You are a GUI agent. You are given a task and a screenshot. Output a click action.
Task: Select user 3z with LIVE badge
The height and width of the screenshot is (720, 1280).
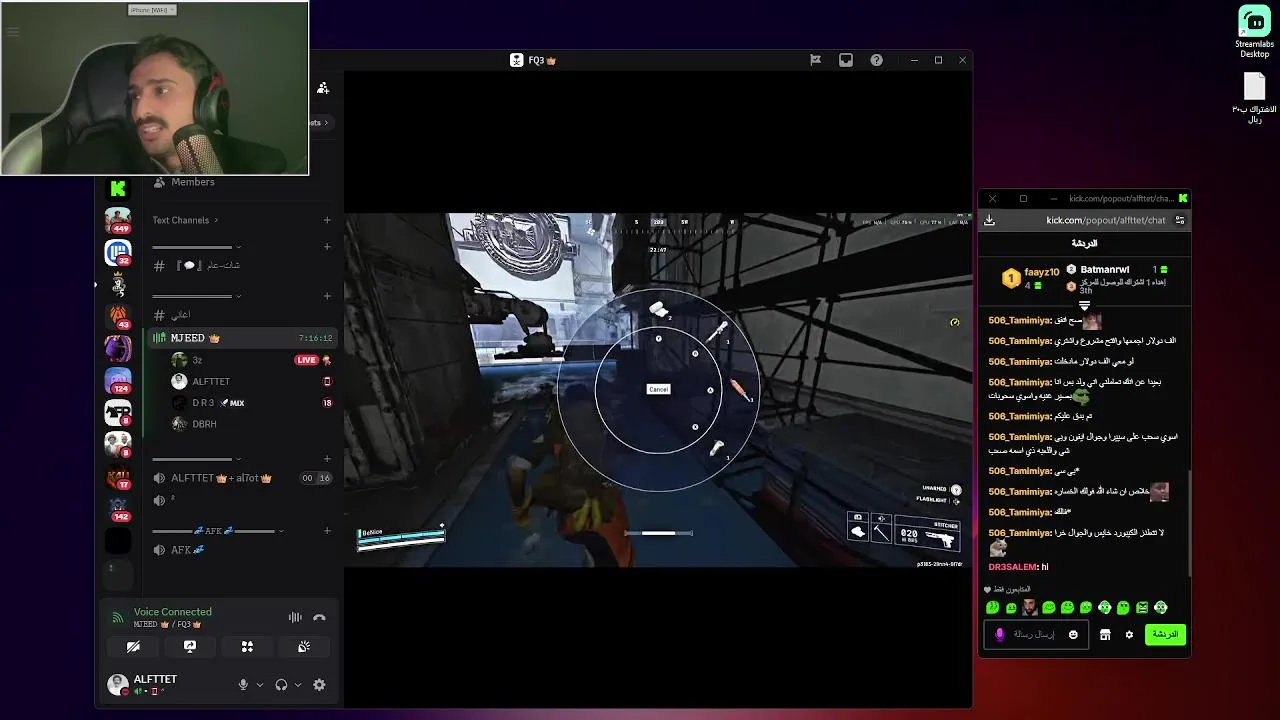pos(252,360)
